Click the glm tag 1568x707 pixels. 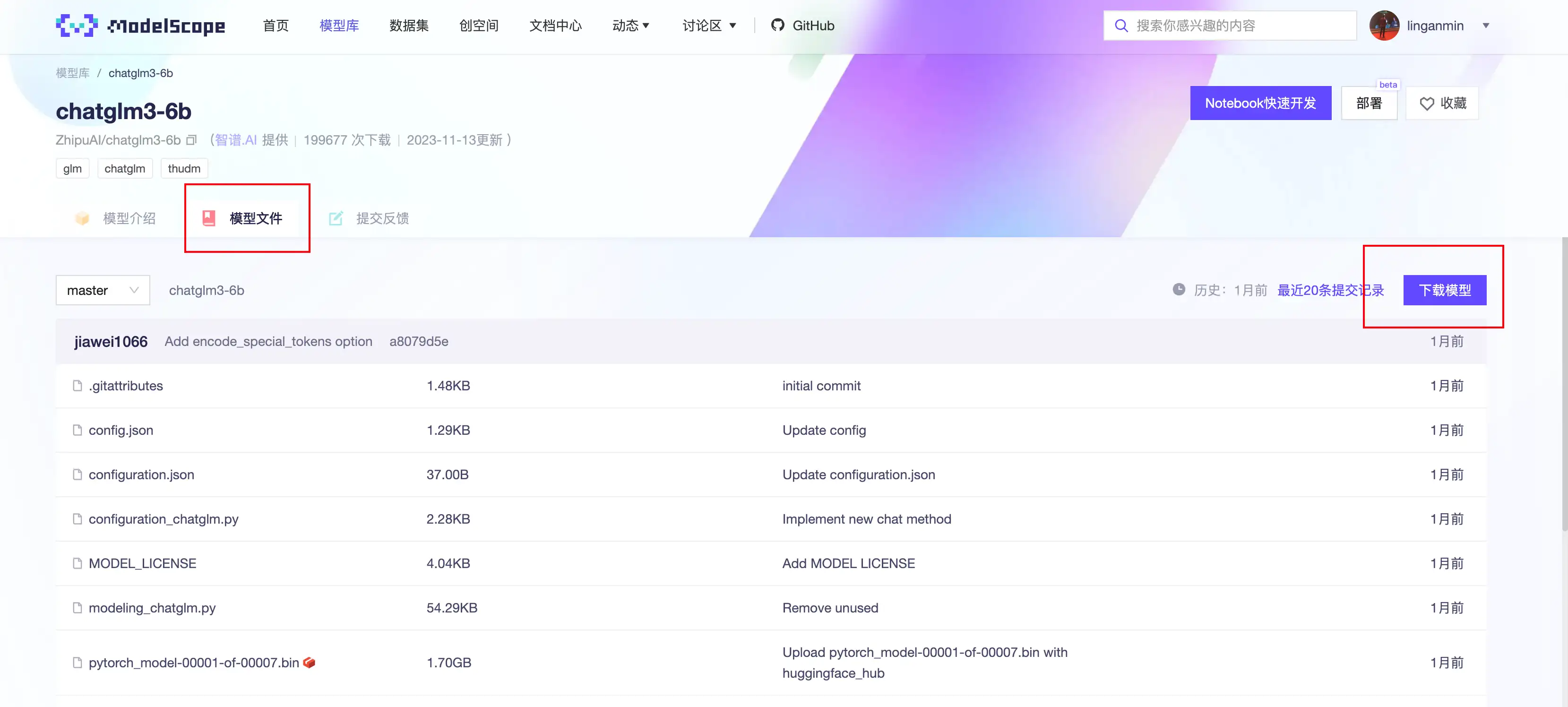72,169
